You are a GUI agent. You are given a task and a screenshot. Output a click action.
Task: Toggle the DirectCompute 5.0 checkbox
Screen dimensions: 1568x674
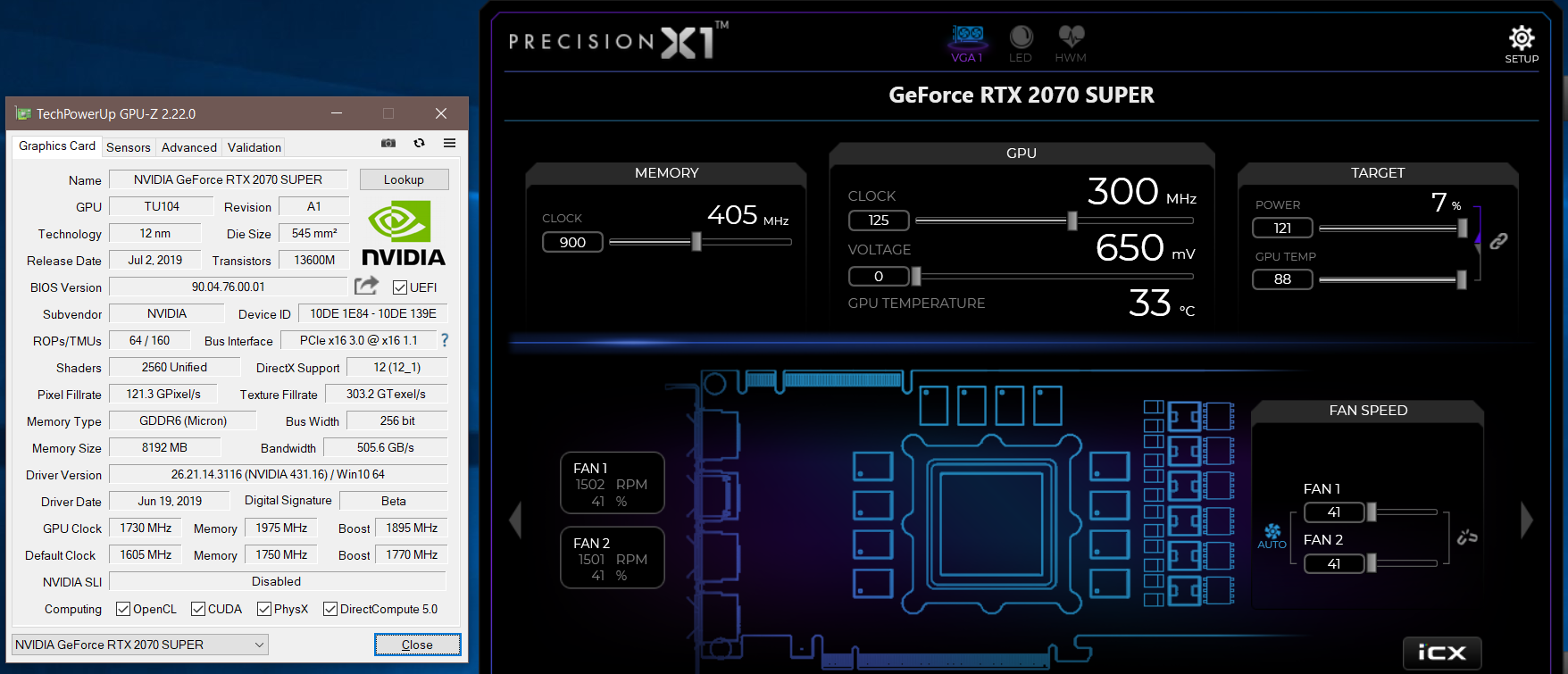tap(330, 609)
